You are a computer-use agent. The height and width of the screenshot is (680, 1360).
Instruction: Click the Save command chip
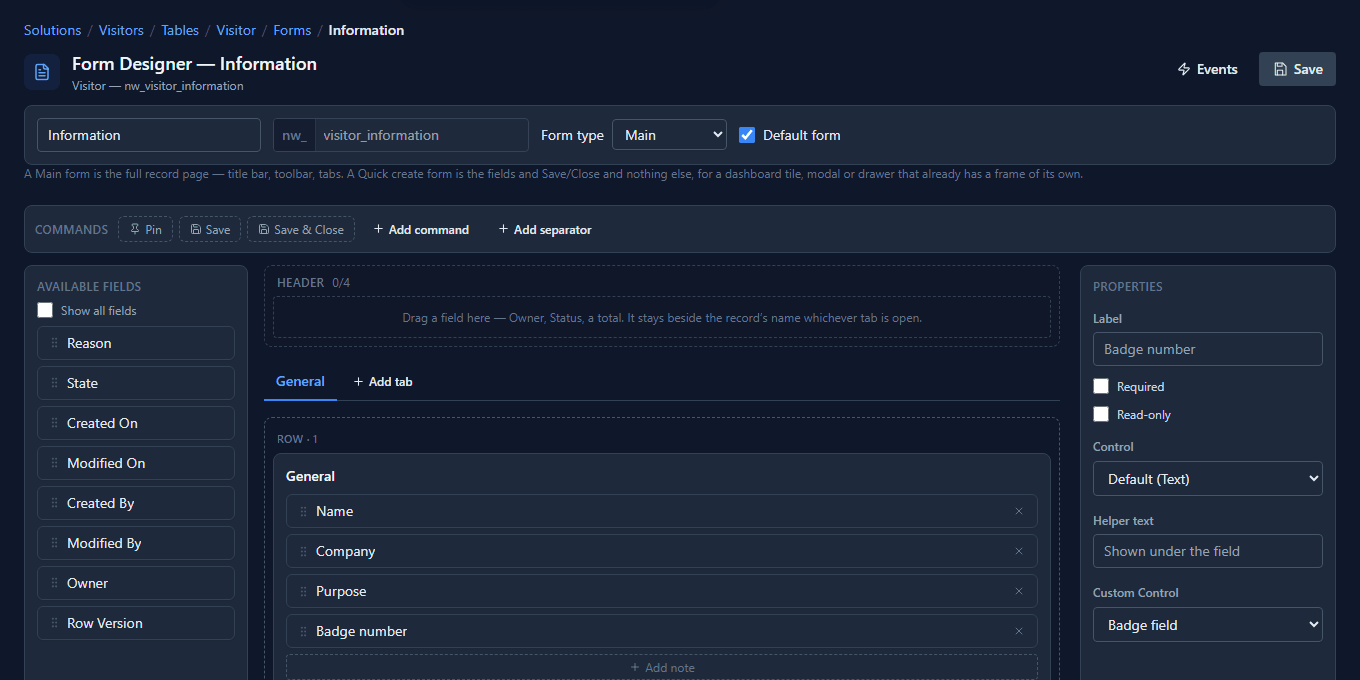210,229
